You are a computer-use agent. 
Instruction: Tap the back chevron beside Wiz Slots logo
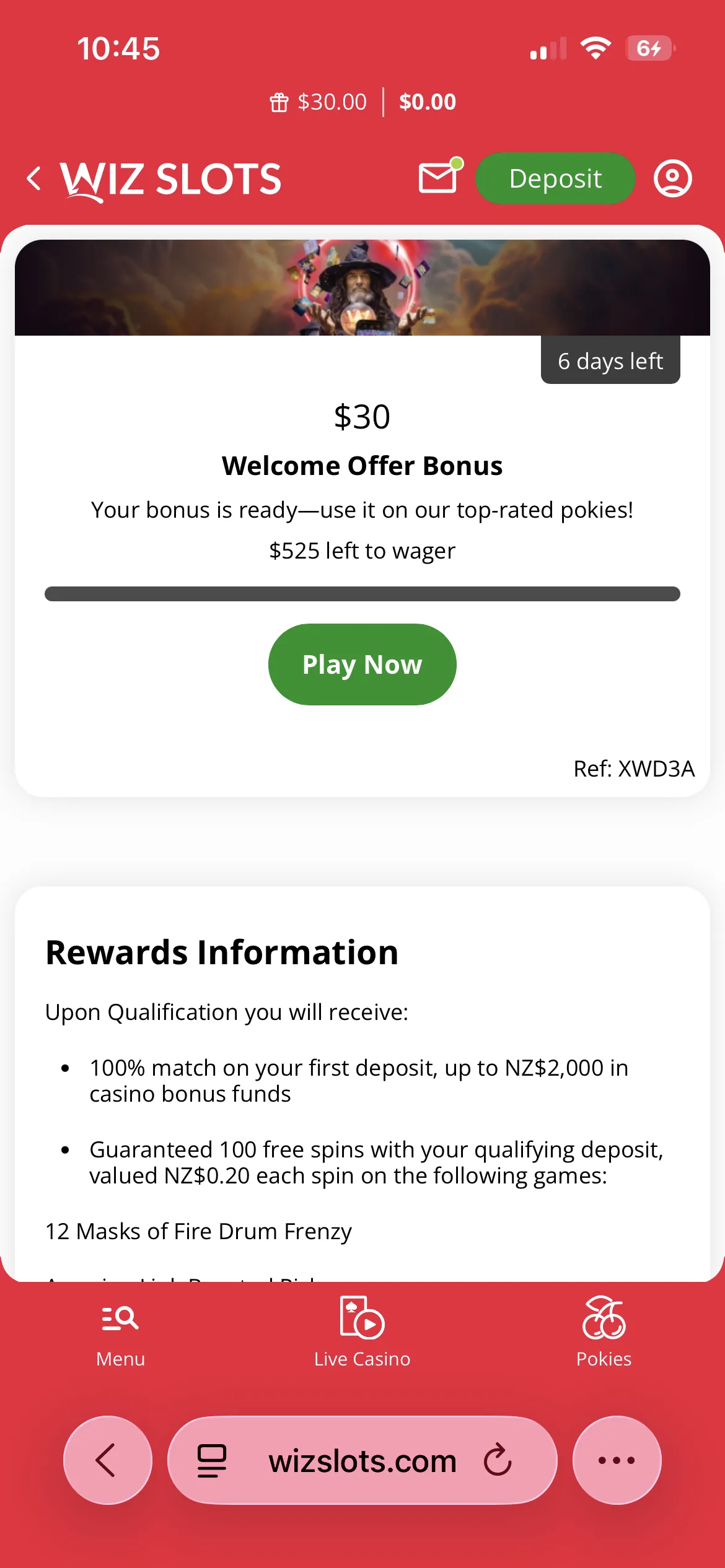click(35, 178)
